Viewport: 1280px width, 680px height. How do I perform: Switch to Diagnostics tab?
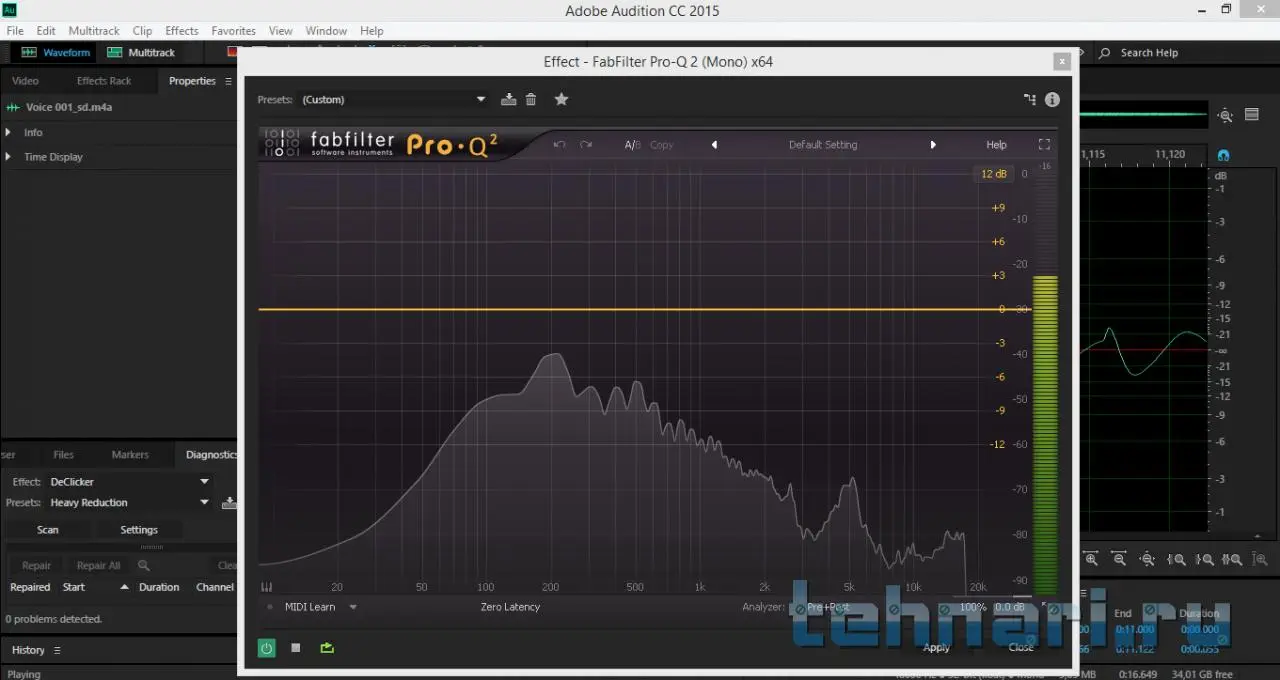coord(211,455)
